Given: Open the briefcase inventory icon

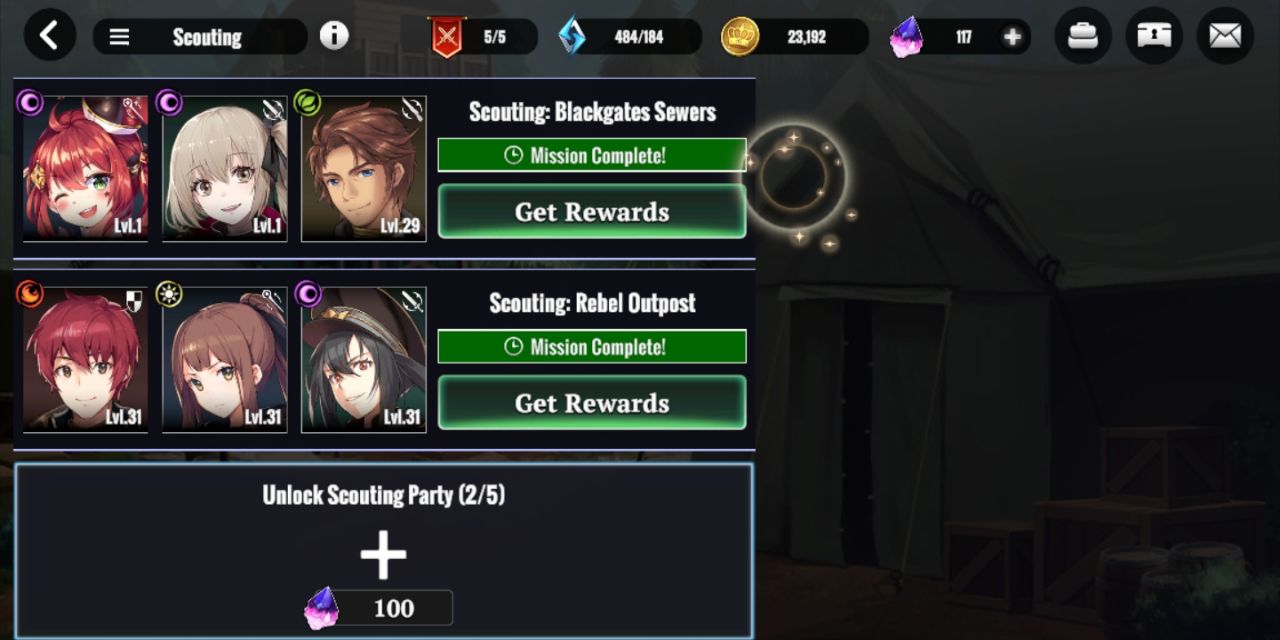Looking at the screenshot, I should pyautogui.click(x=1083, y=36).
